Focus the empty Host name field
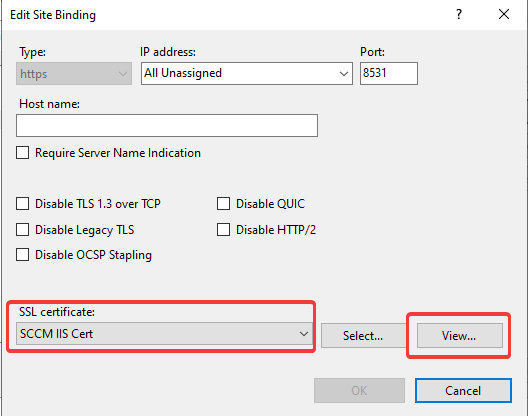The image size is (528, 416). 167,125
